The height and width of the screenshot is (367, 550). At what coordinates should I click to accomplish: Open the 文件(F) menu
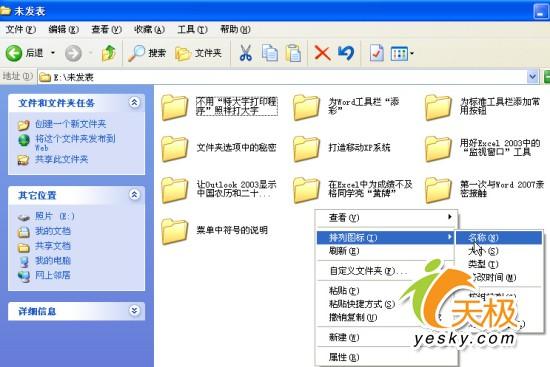[x=20, y=29]
